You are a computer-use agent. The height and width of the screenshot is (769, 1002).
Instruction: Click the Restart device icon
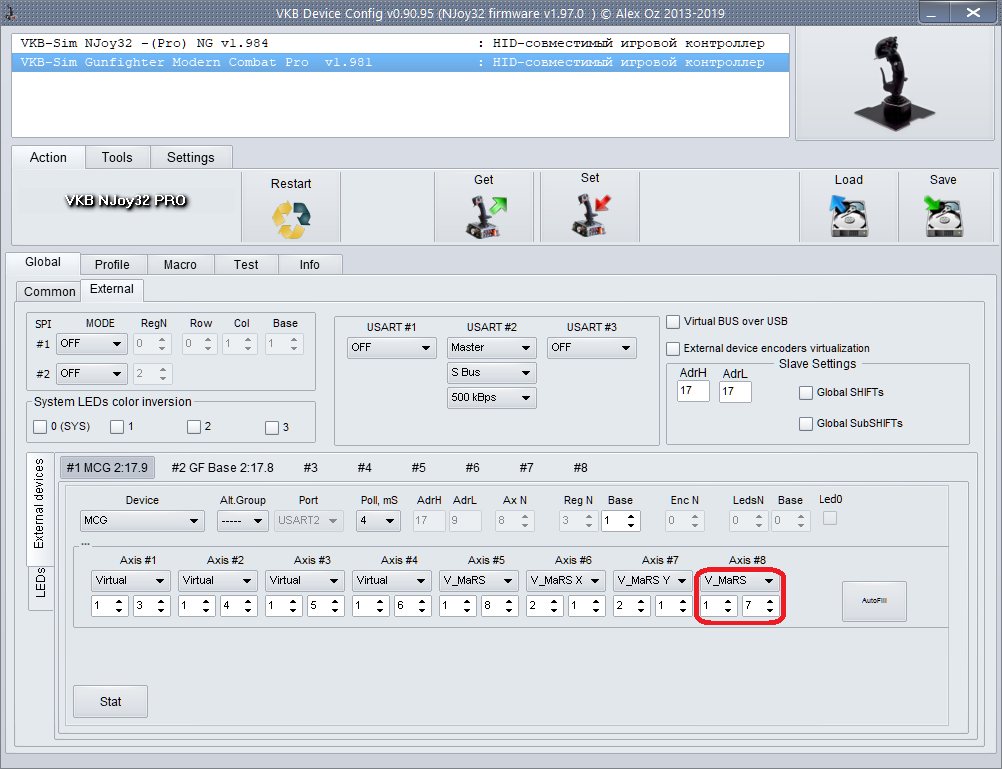click(x=291, y=218)
